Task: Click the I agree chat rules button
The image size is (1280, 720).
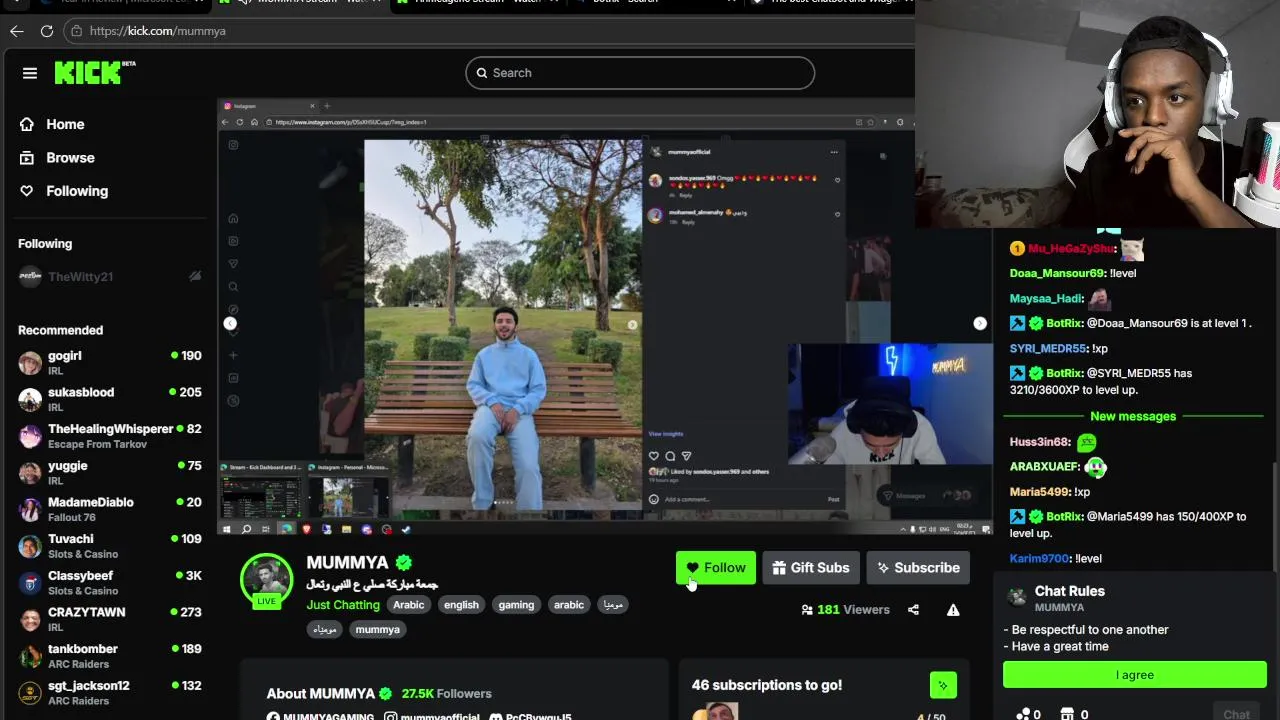Action: click(1135, 675)
